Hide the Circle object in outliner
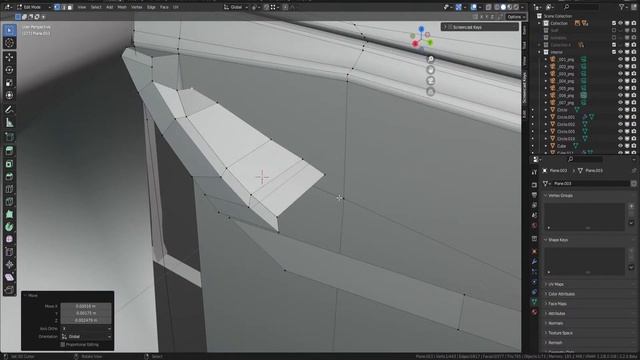This screenshot has width=640, height=360. coord(620,110)
